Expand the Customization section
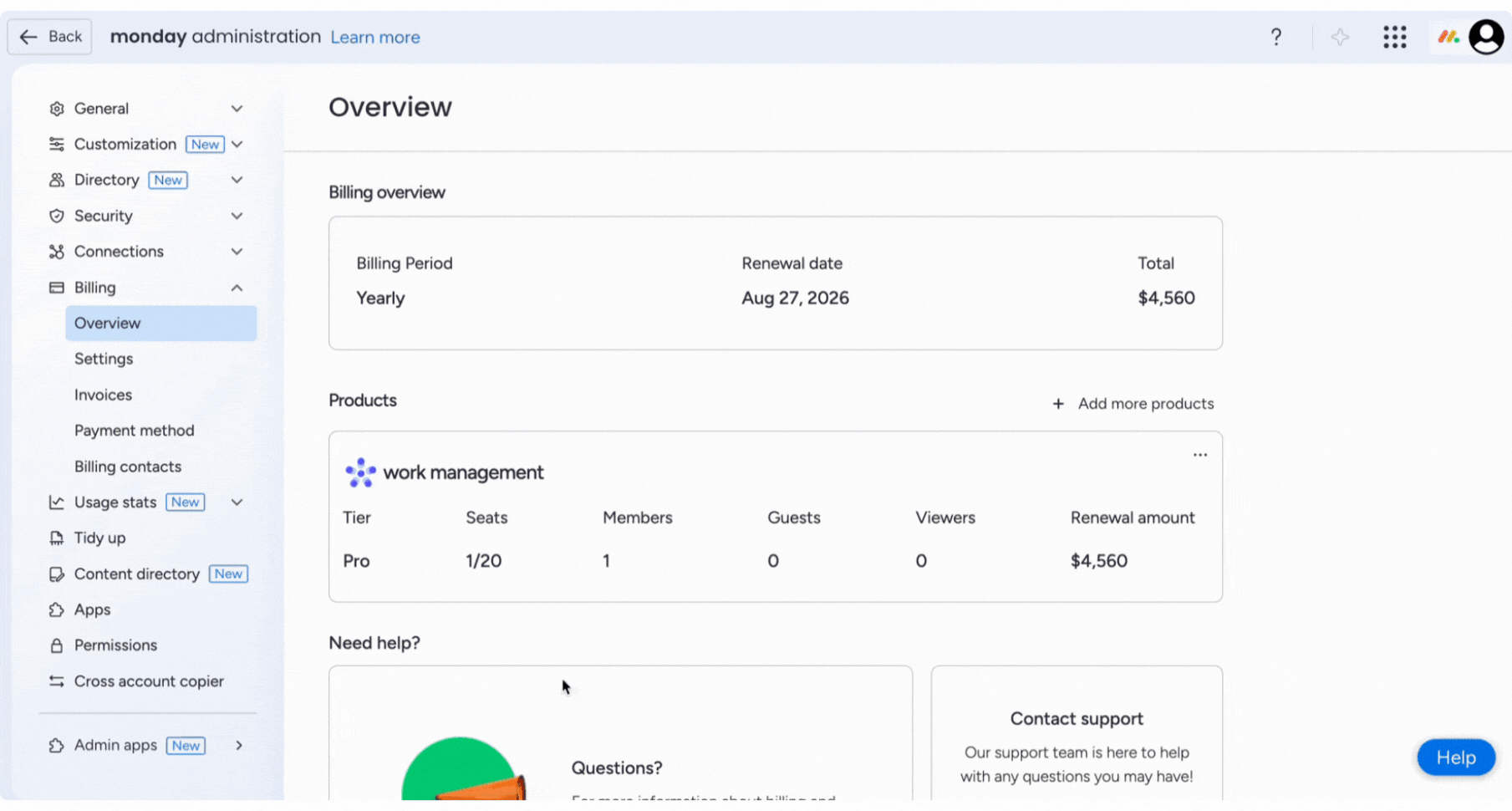The height and width of the screenshot is (811, 1512). tap(237, 144)
